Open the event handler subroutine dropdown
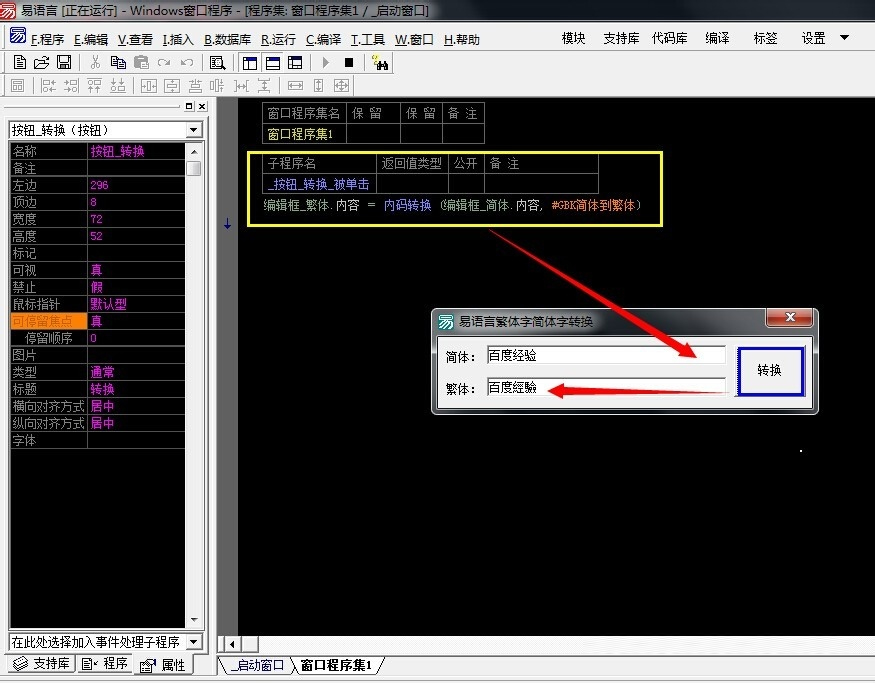 (194, 642)
